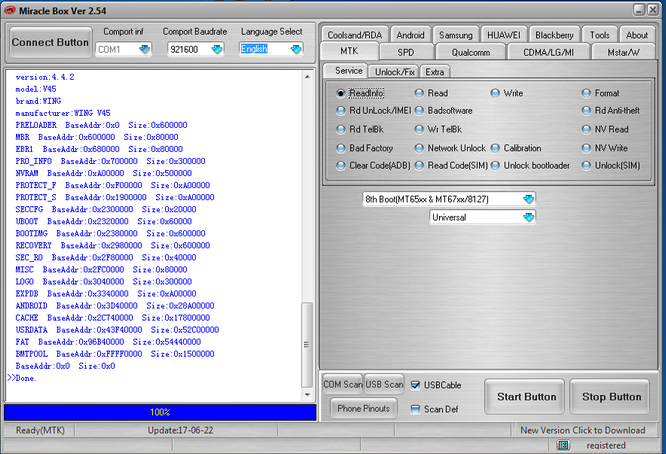The height and width of the screenshot is (454, 666).
Task: Click the 921600 baudrate field
Action: coord(196,49)
